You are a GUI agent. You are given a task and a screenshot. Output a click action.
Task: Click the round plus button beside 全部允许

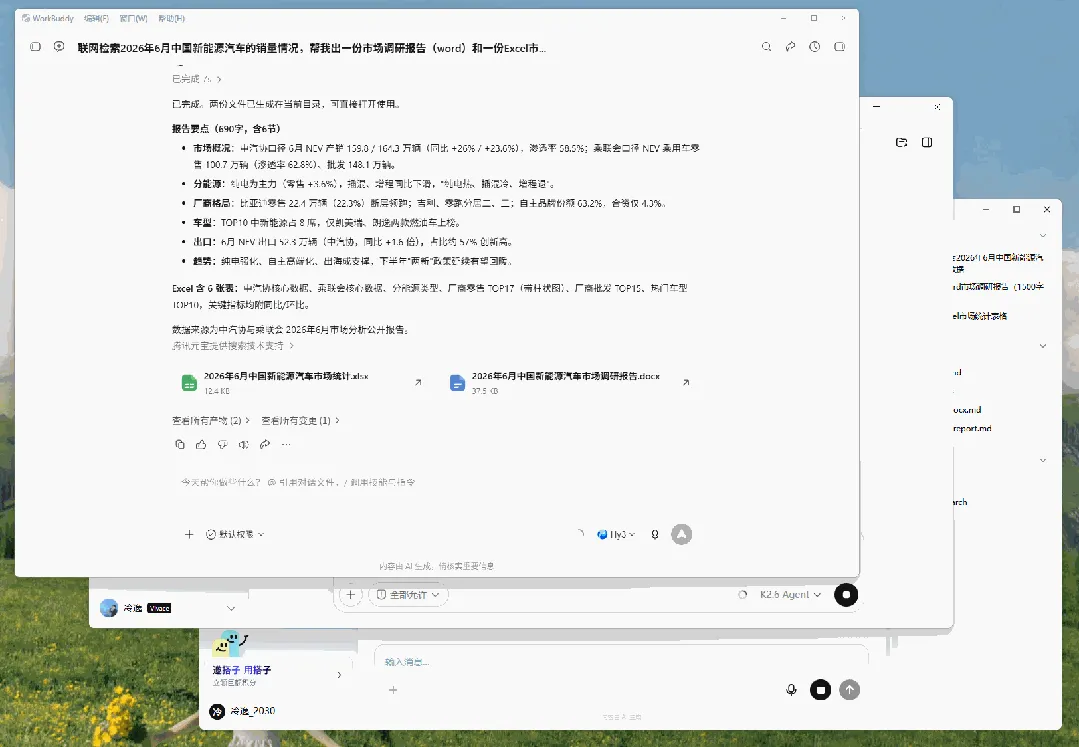350,595
